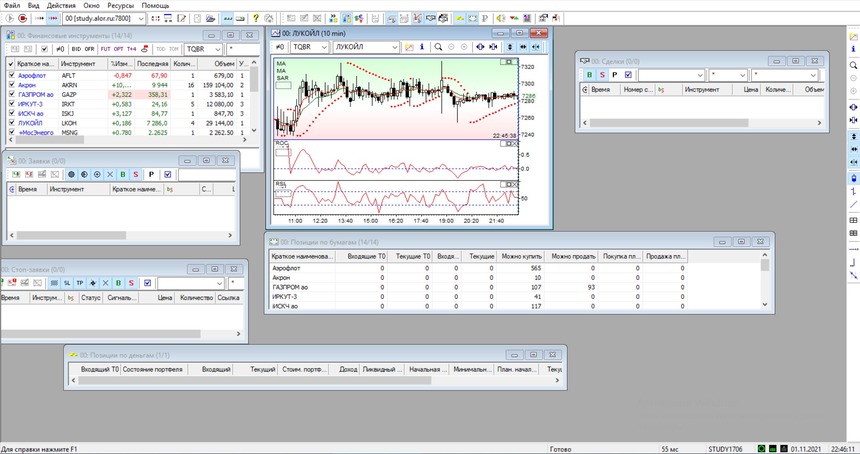Click the Объем column header in instruments table
Viewport: 860px width, 454px height.
pyautogui.click(x=219, y=64)
